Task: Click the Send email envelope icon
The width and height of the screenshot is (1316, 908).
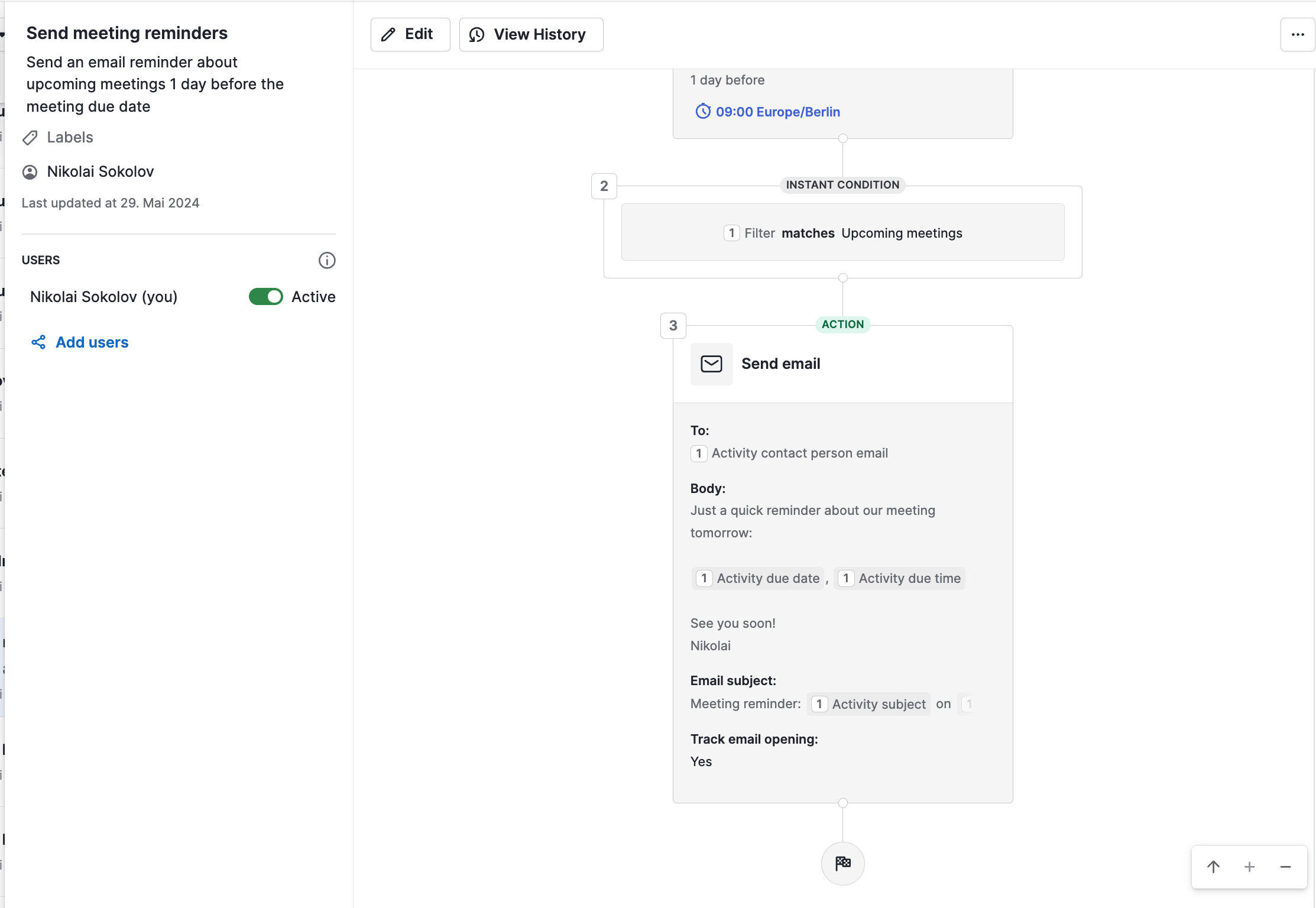Action: (711, 364)
